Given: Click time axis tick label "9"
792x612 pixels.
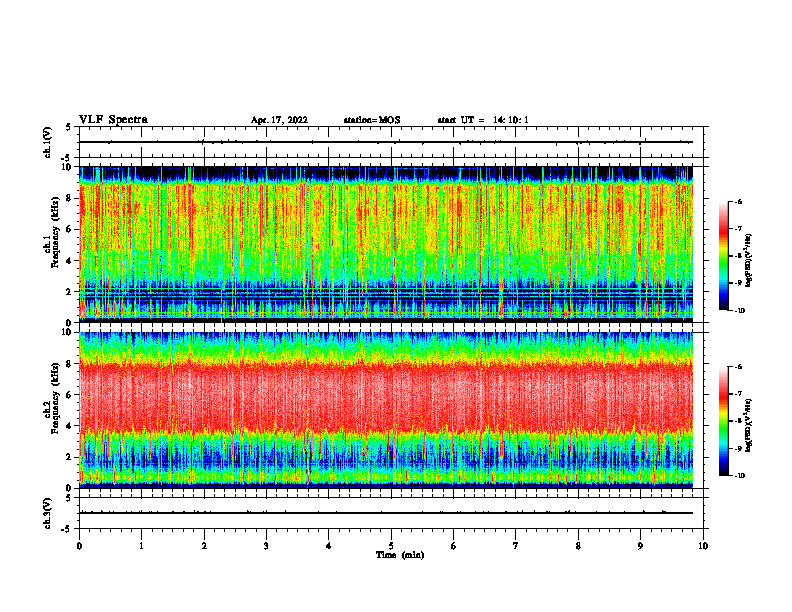Looking at the screenshot, I should 640,545.
